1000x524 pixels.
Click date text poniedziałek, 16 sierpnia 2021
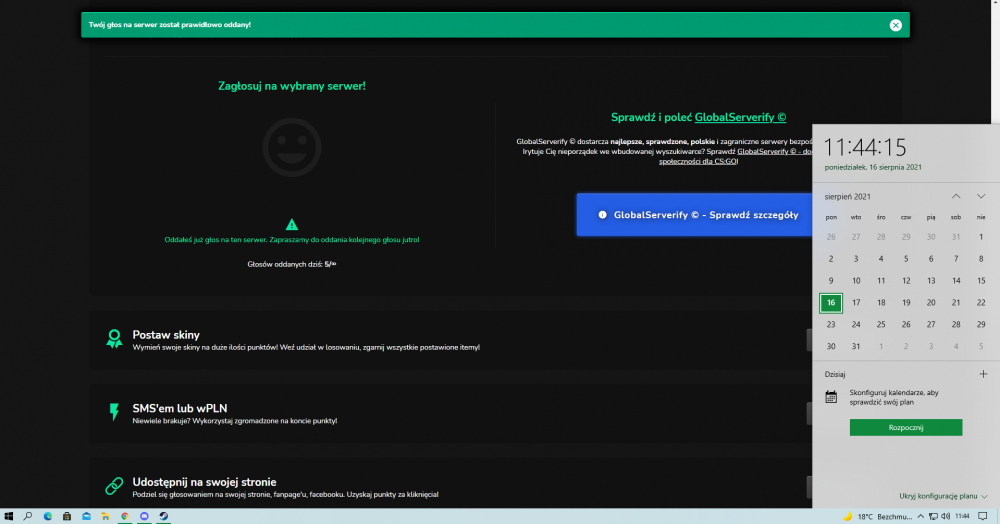coord(872,168)
